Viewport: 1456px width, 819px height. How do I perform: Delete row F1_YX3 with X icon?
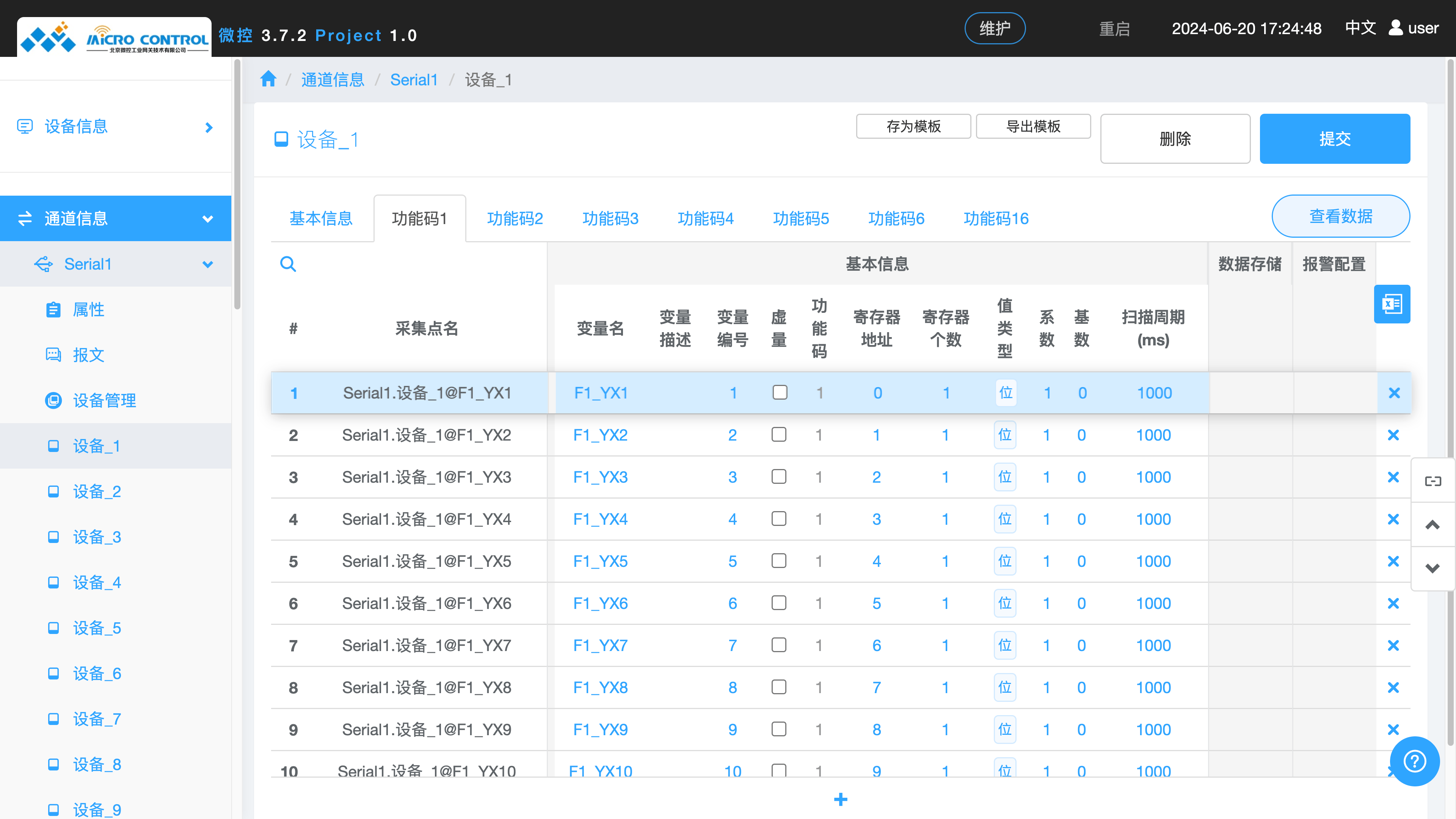coord(1393,477)
